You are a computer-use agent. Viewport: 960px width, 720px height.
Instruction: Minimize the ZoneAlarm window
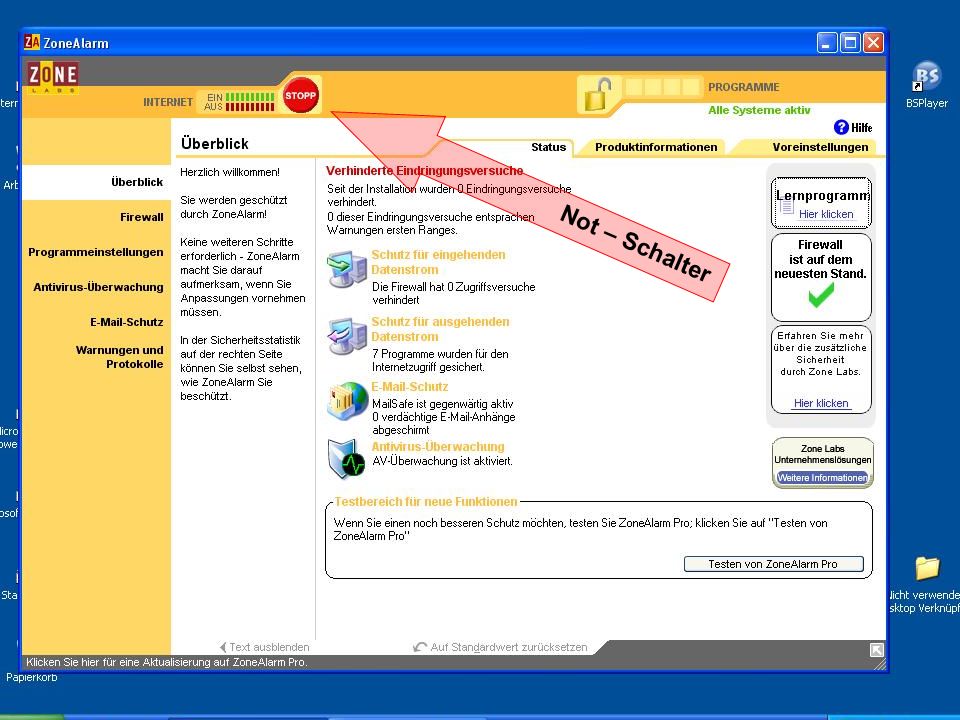827,43
